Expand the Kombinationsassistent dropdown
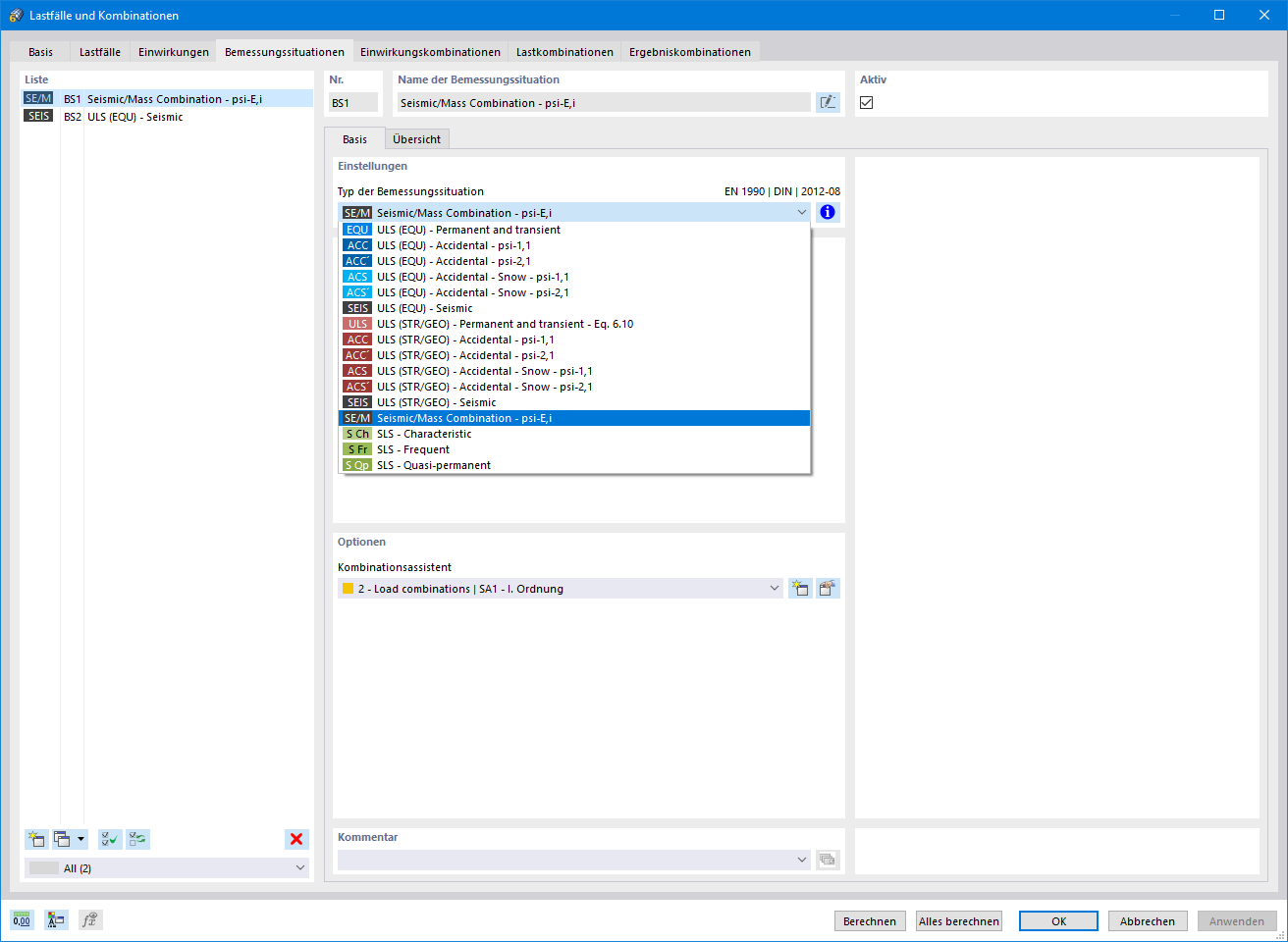 pos(774,588)
